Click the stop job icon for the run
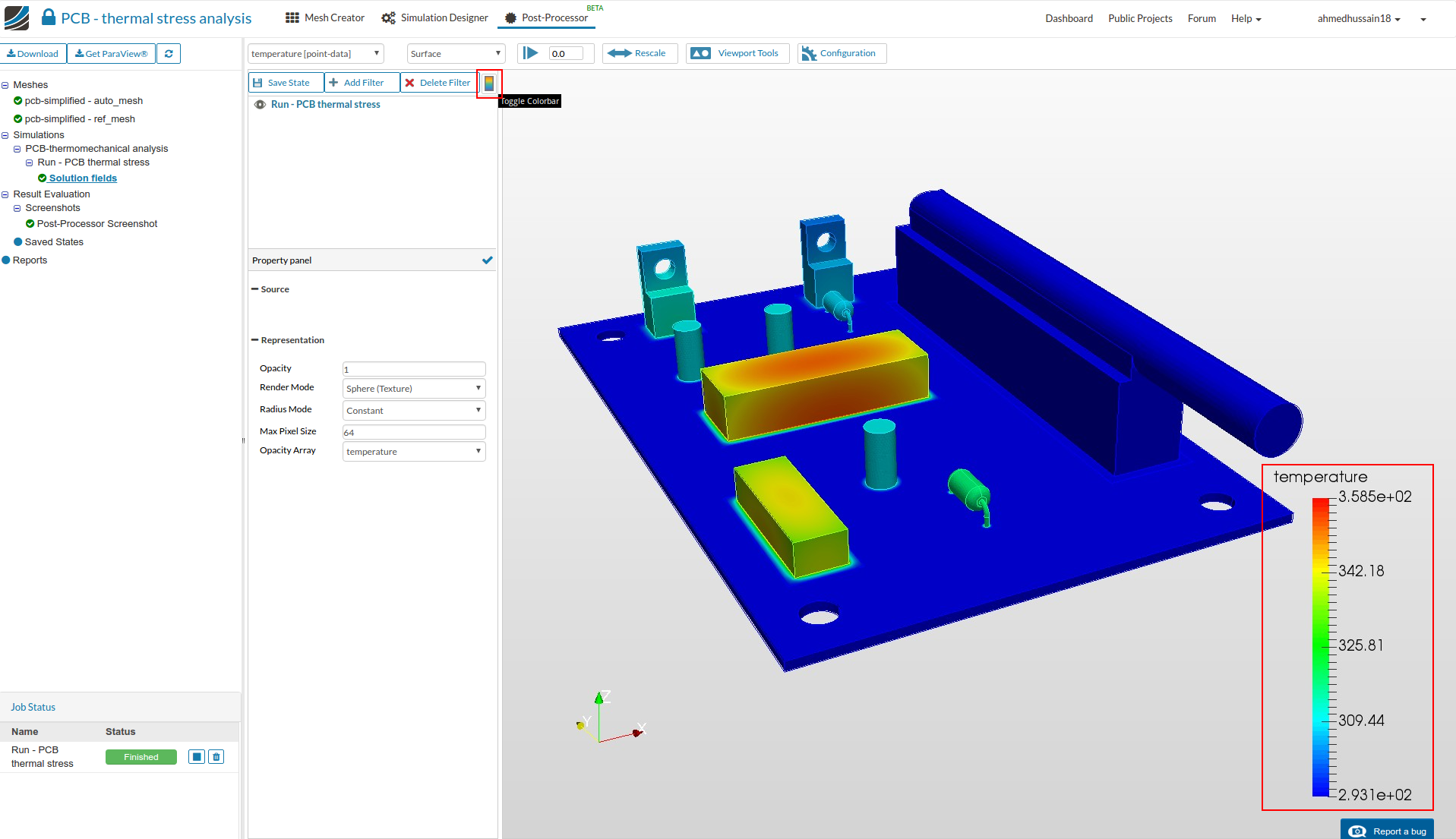Screen dimensions: 1456x839 [197, 757]
